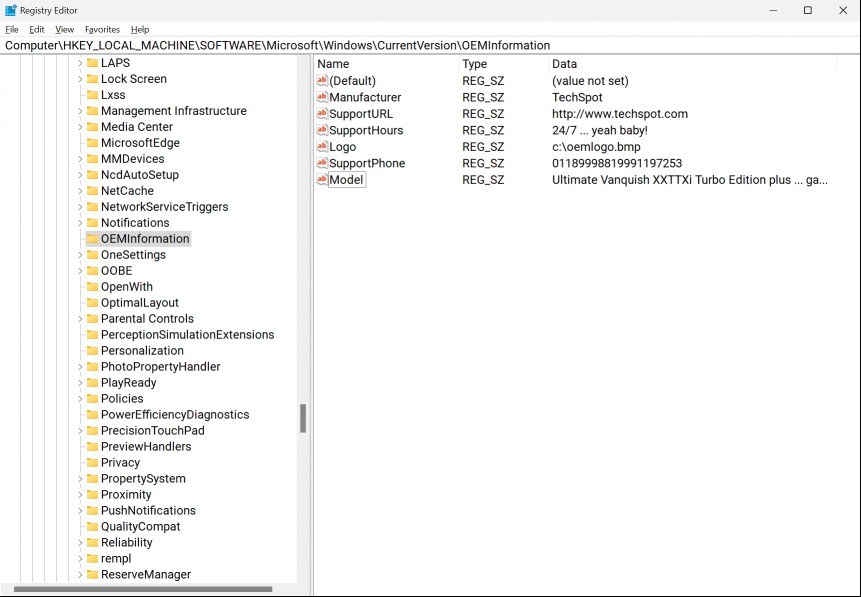
Task: Select the PowerEfficiencyDiagnostics tree key
Action: pyautogui.click(x=175, y=414)
